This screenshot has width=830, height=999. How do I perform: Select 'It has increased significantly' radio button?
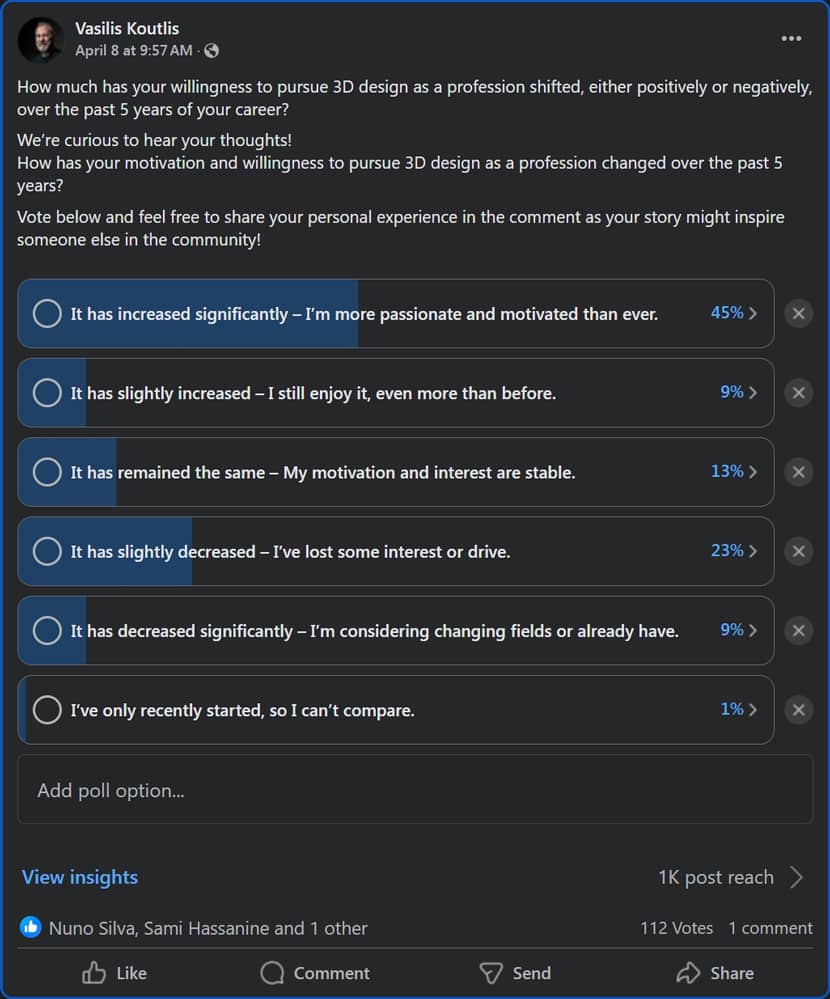point(47,313)
